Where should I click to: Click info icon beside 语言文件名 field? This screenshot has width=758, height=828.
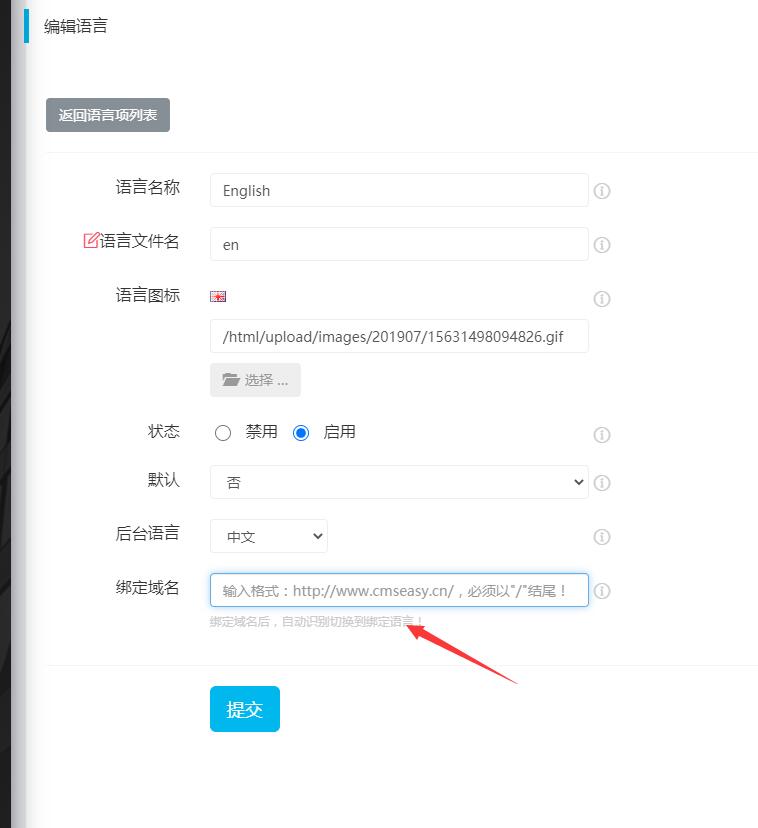point(602,245)
